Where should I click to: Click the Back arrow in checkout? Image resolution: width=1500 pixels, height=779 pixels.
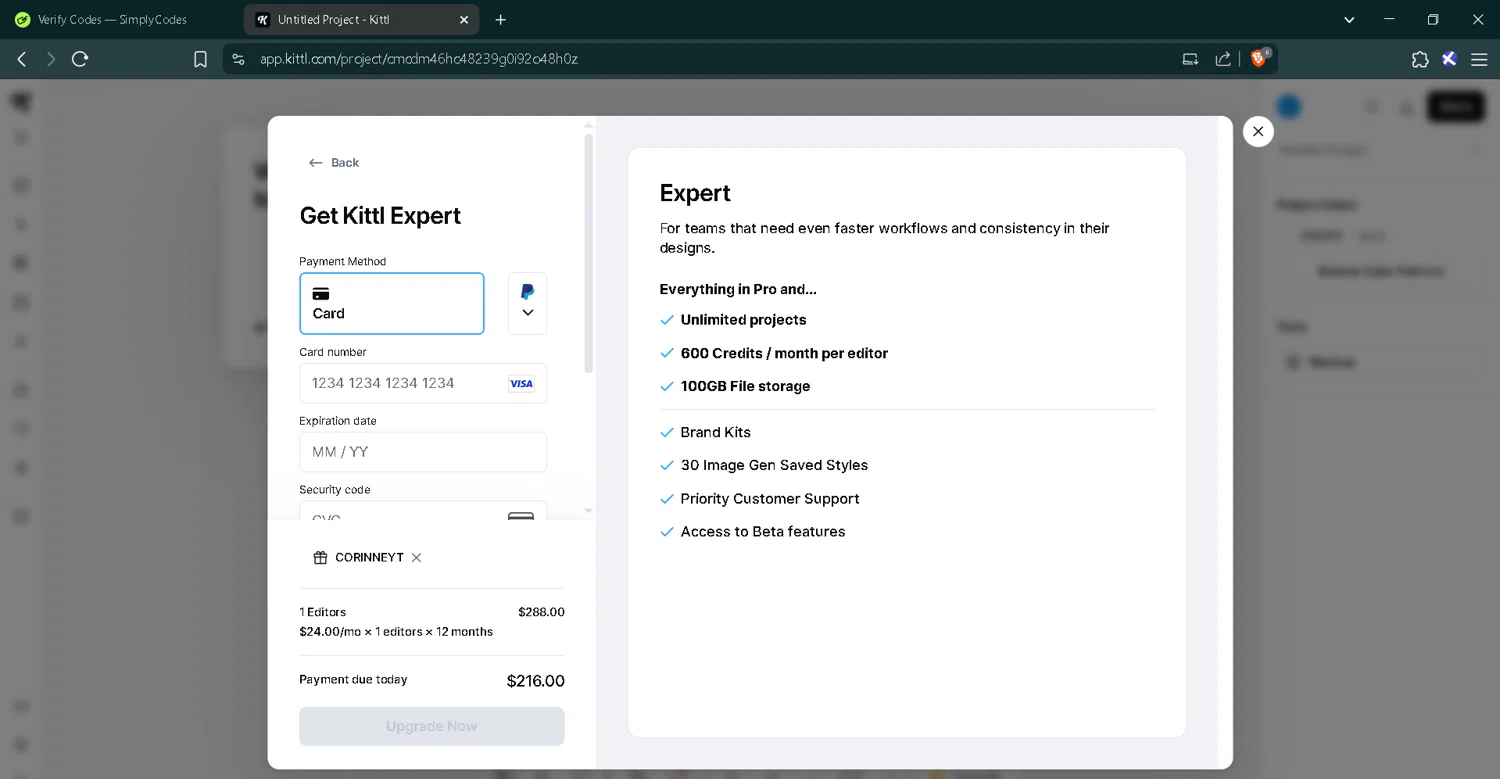point(333,163)
